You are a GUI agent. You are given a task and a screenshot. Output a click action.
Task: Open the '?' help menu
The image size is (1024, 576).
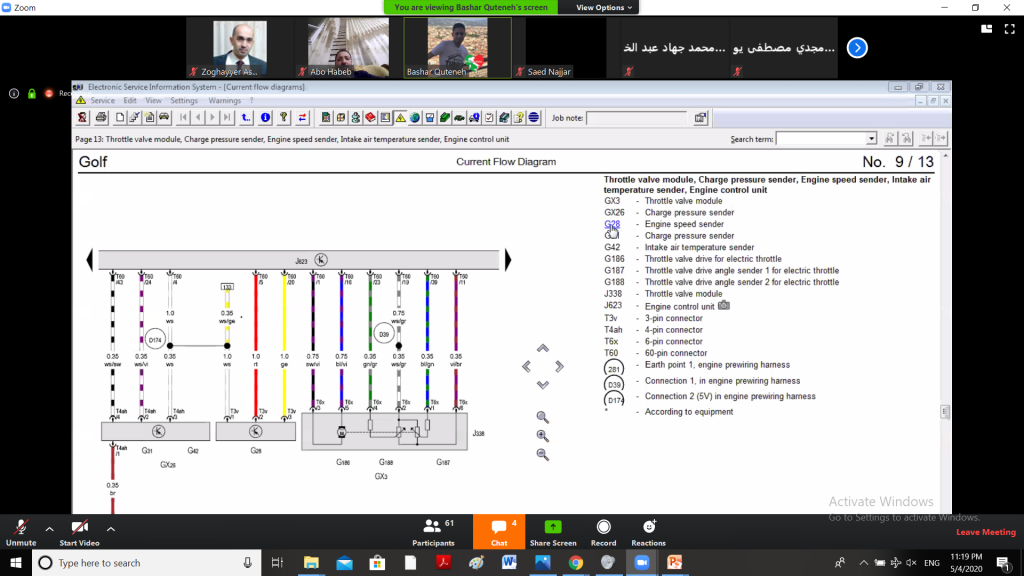(251, 101)
